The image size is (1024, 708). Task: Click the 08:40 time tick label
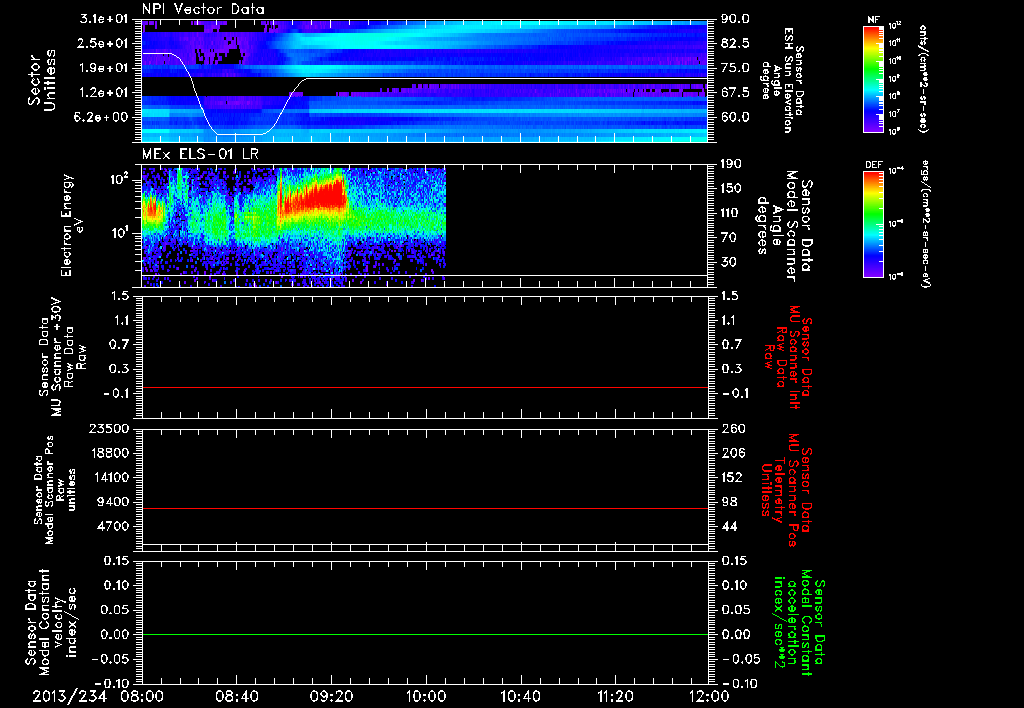tap(236, 696)
